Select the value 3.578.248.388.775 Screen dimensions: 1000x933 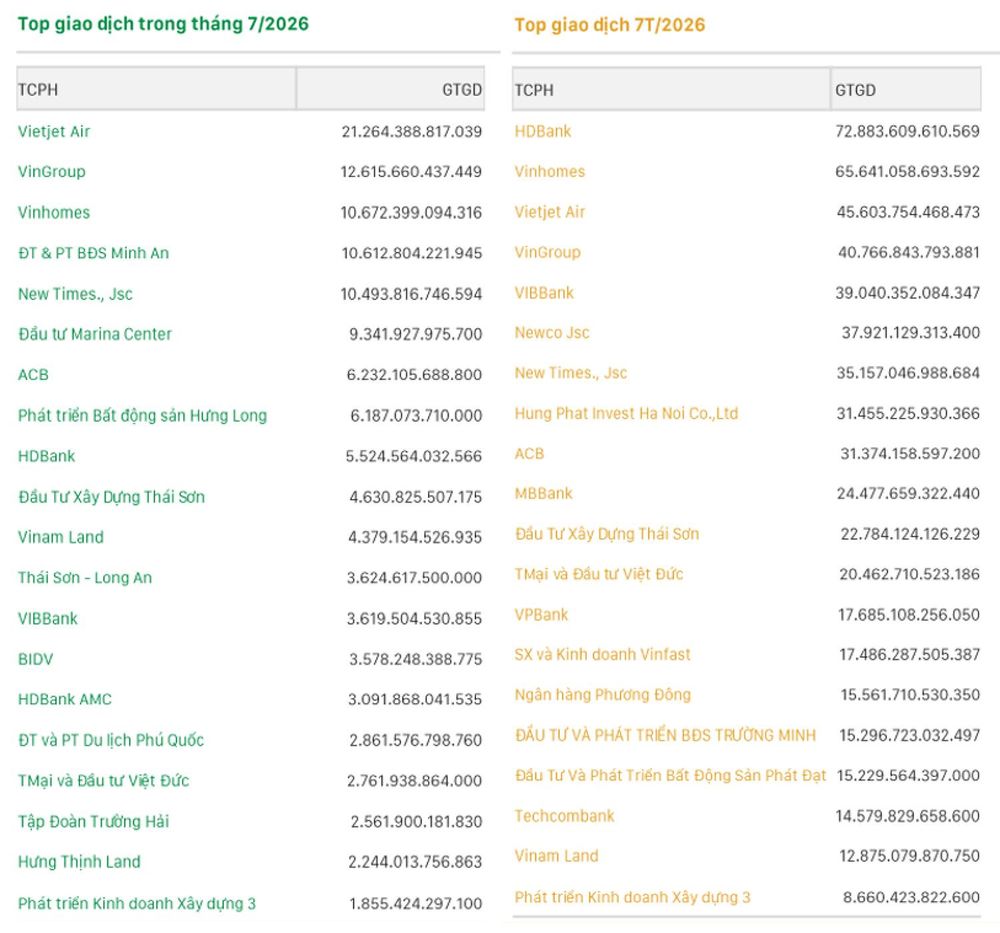(x=416, y=659)
